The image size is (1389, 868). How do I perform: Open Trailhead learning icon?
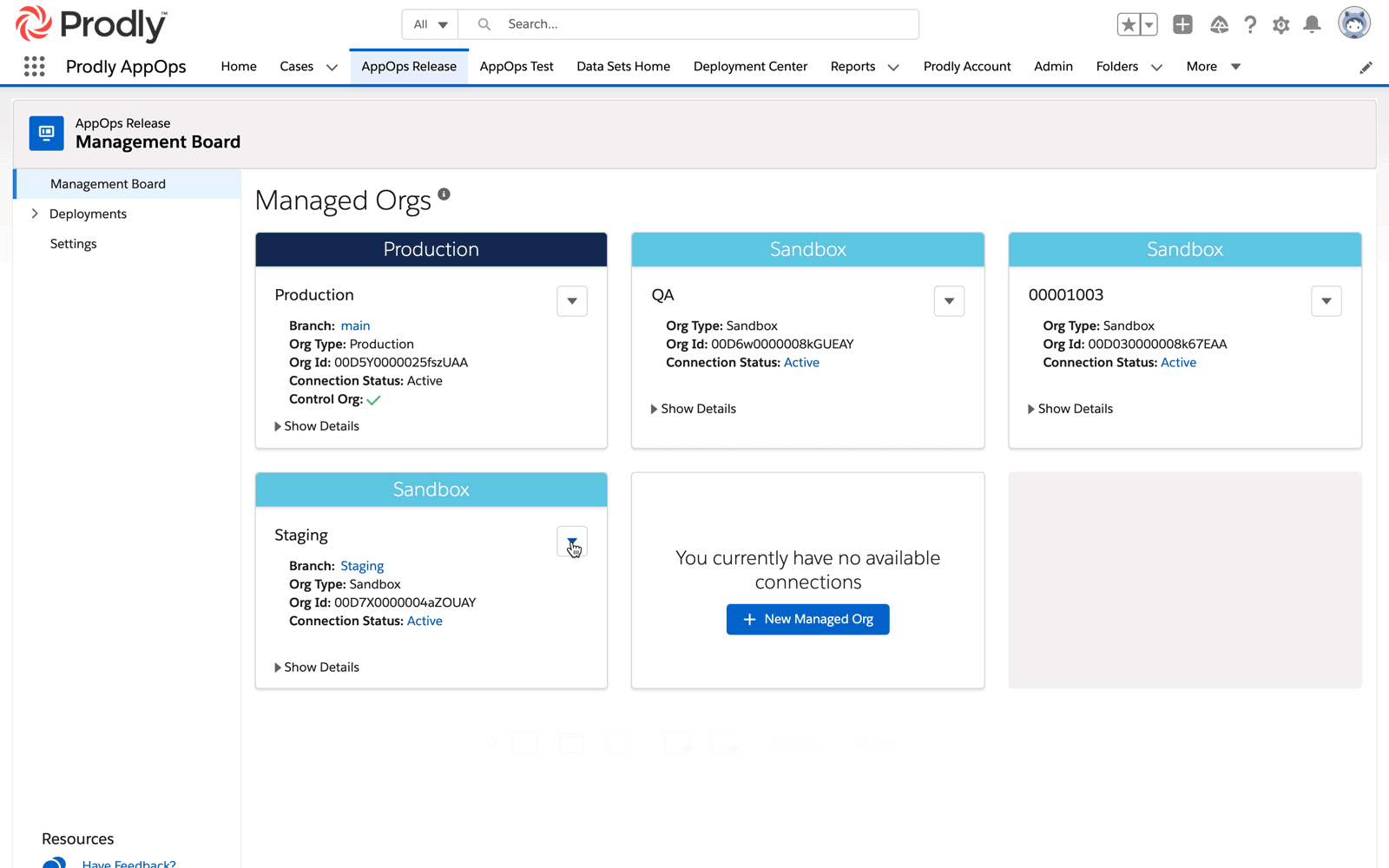coord(1219,25)
